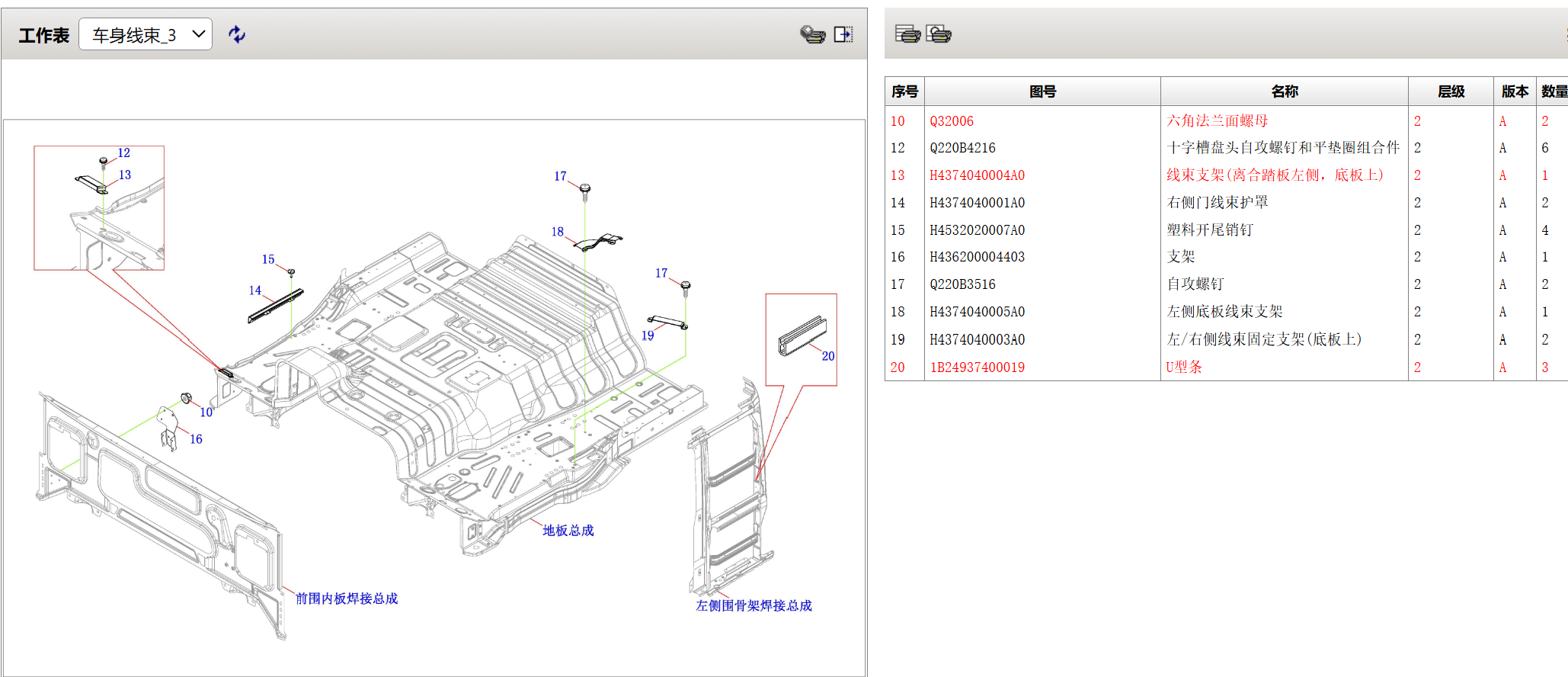
Task: Select the name 六角法兰面螺母
Action: 1218,120
